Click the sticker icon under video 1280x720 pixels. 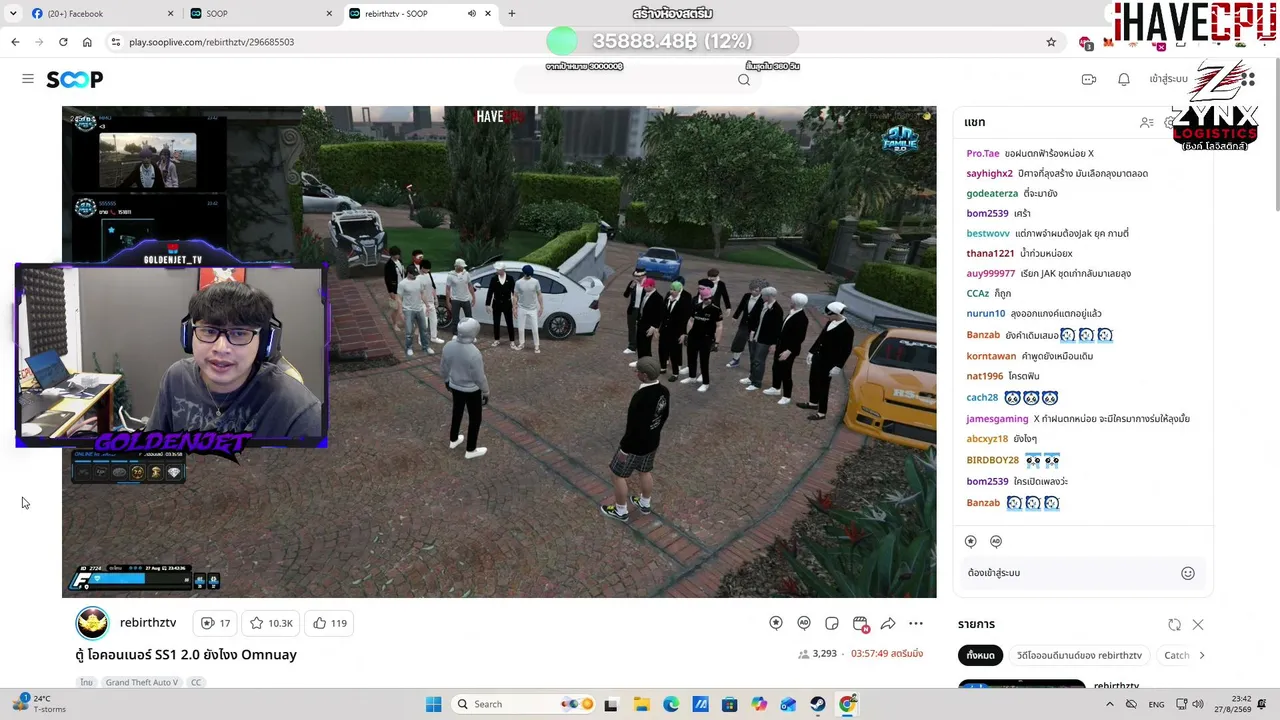[x=832, y=623]
